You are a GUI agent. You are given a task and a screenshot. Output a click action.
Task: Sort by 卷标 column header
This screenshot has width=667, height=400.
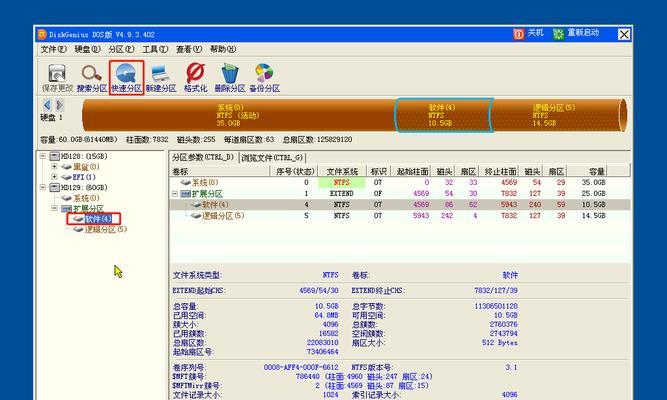220,171
